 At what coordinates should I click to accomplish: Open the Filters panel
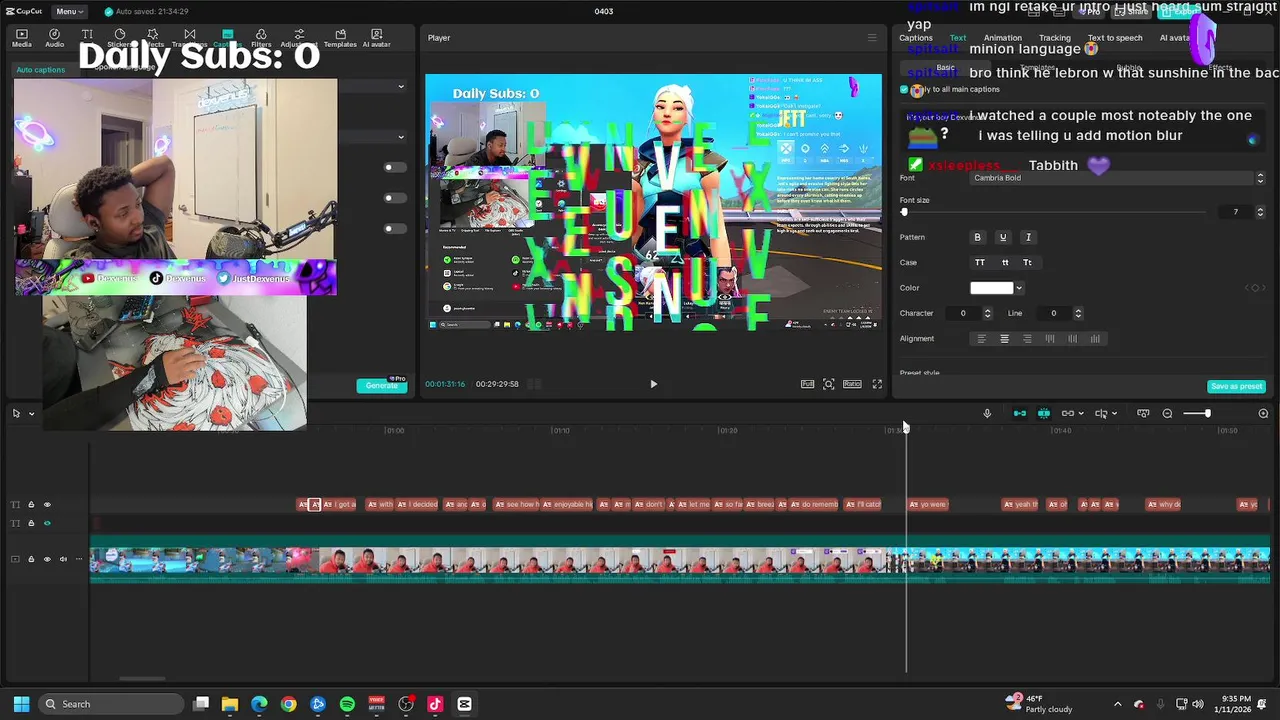coord(261,38)
